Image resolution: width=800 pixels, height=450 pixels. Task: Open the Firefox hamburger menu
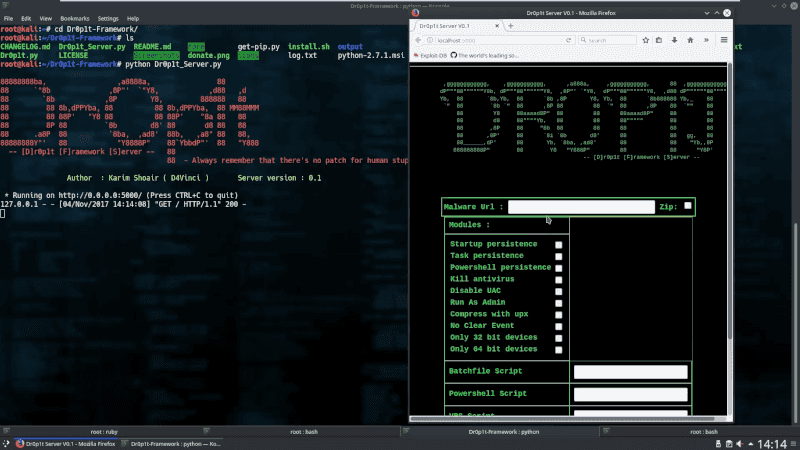723,40
